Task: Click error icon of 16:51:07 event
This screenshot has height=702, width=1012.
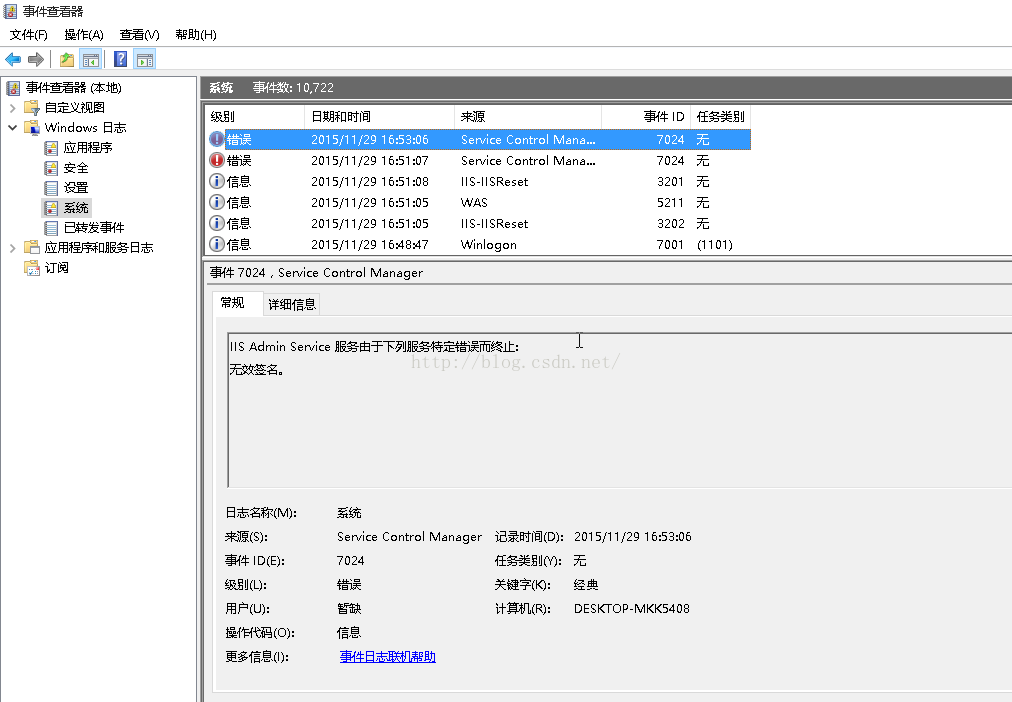Action: point(217,160)
